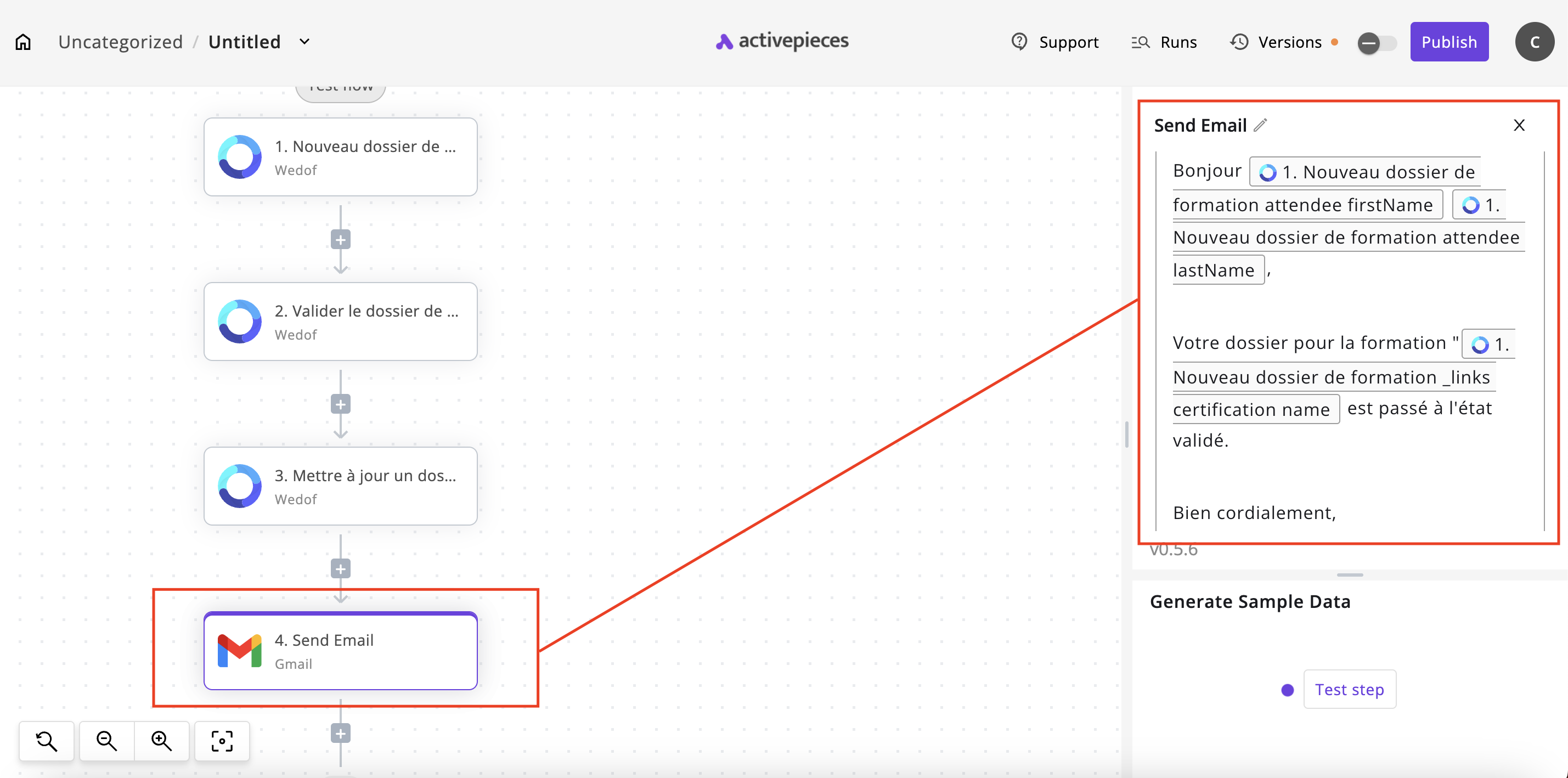Expand the Untitled flow name dropdown
1568x778 pixels.
tap(304, 42)
